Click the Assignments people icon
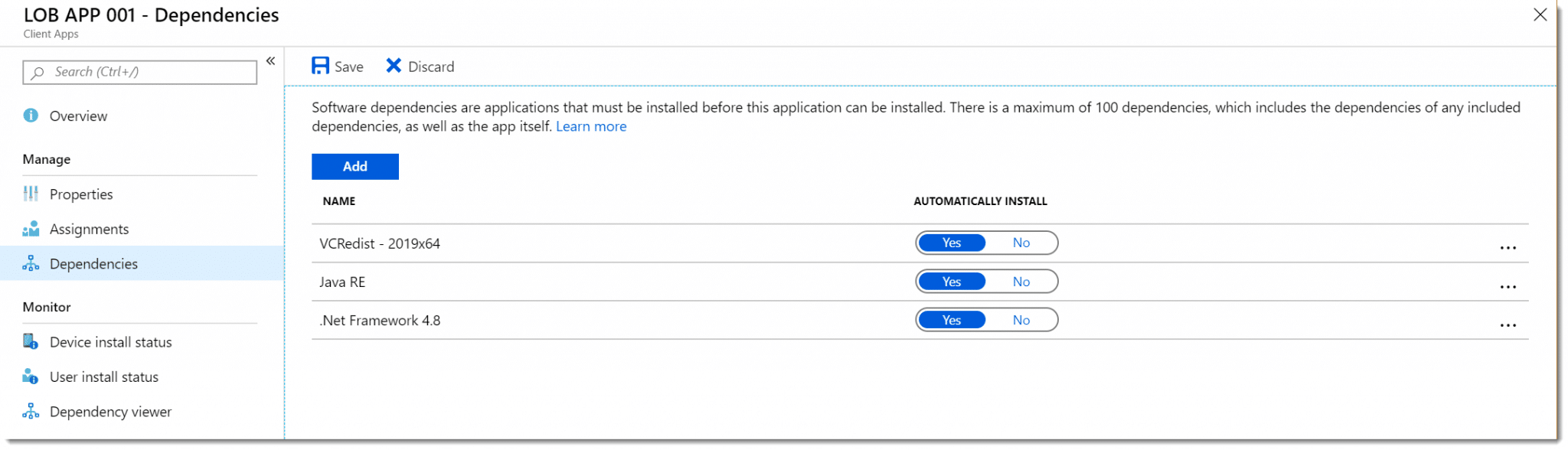 (31, 228)
